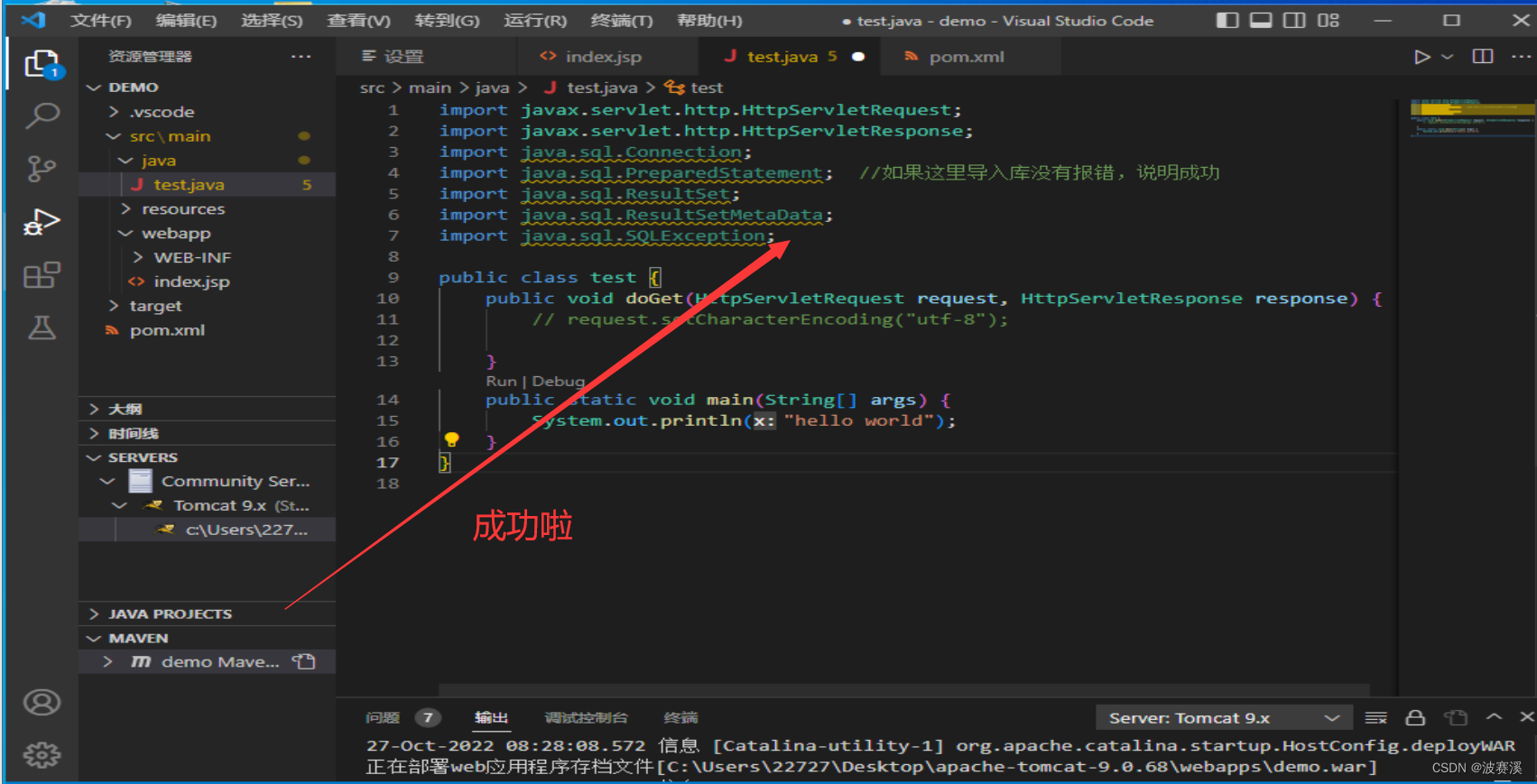Open the Search view icon

pos(42,116)
